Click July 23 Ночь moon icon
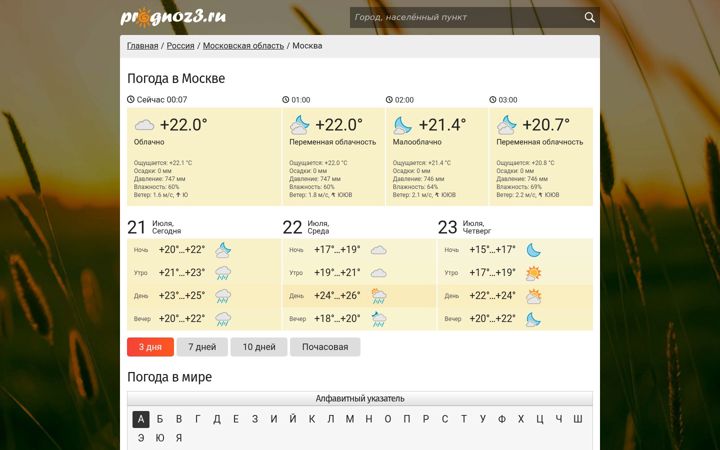 point(534,250)
